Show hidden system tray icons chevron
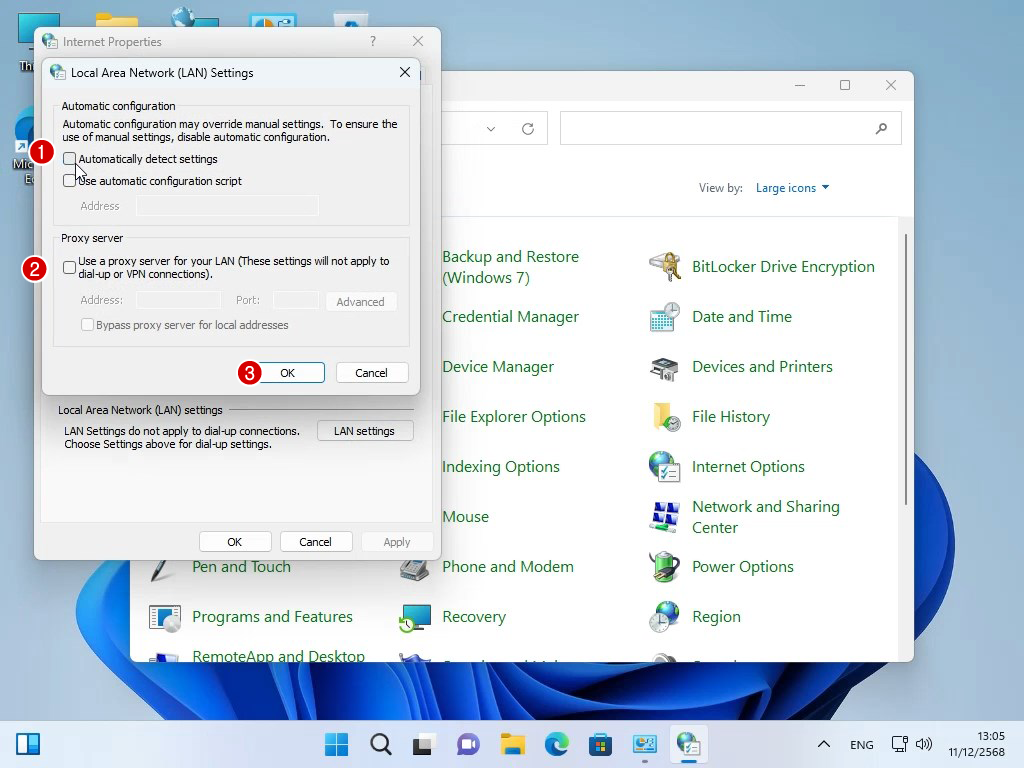 [x=823, y=744]
